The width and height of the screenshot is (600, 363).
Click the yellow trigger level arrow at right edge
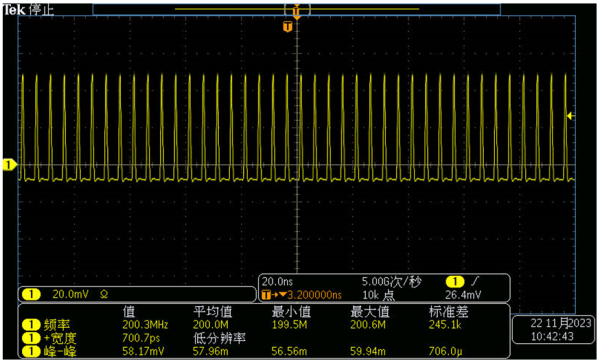pyautogui.click(x=571, y=116)
